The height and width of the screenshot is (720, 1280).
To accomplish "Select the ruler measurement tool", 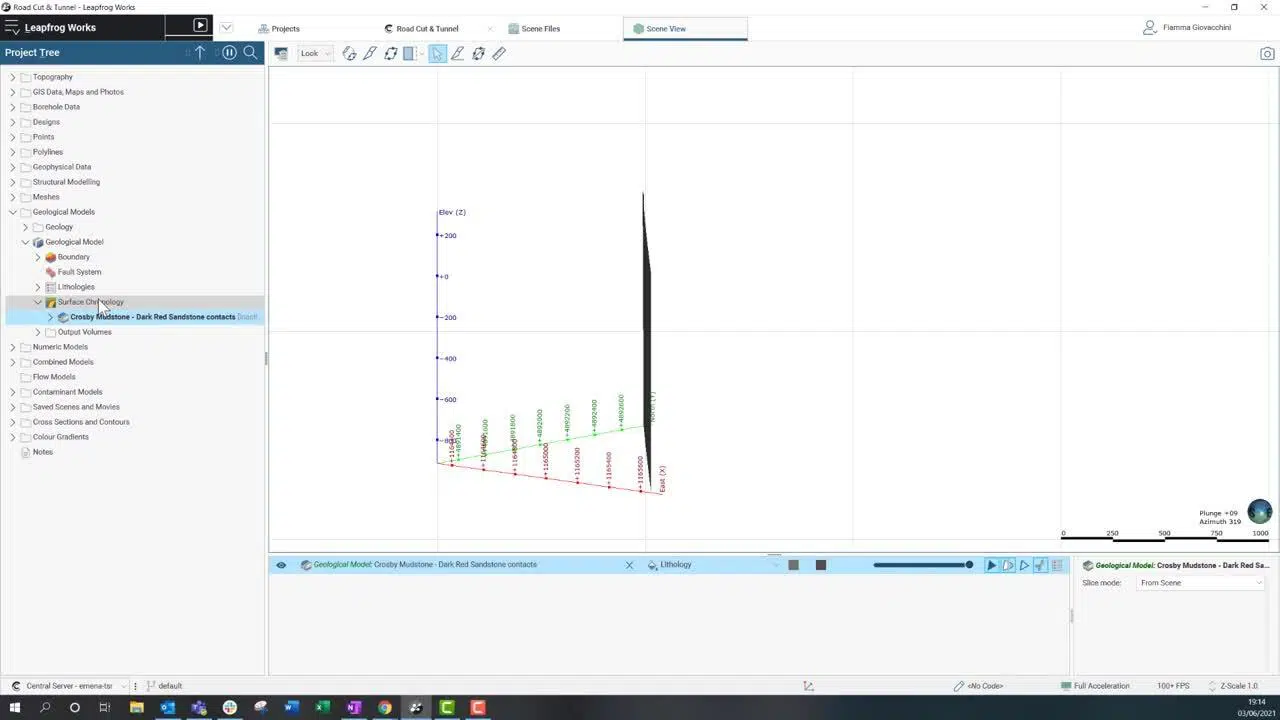I will coord(499,53).
